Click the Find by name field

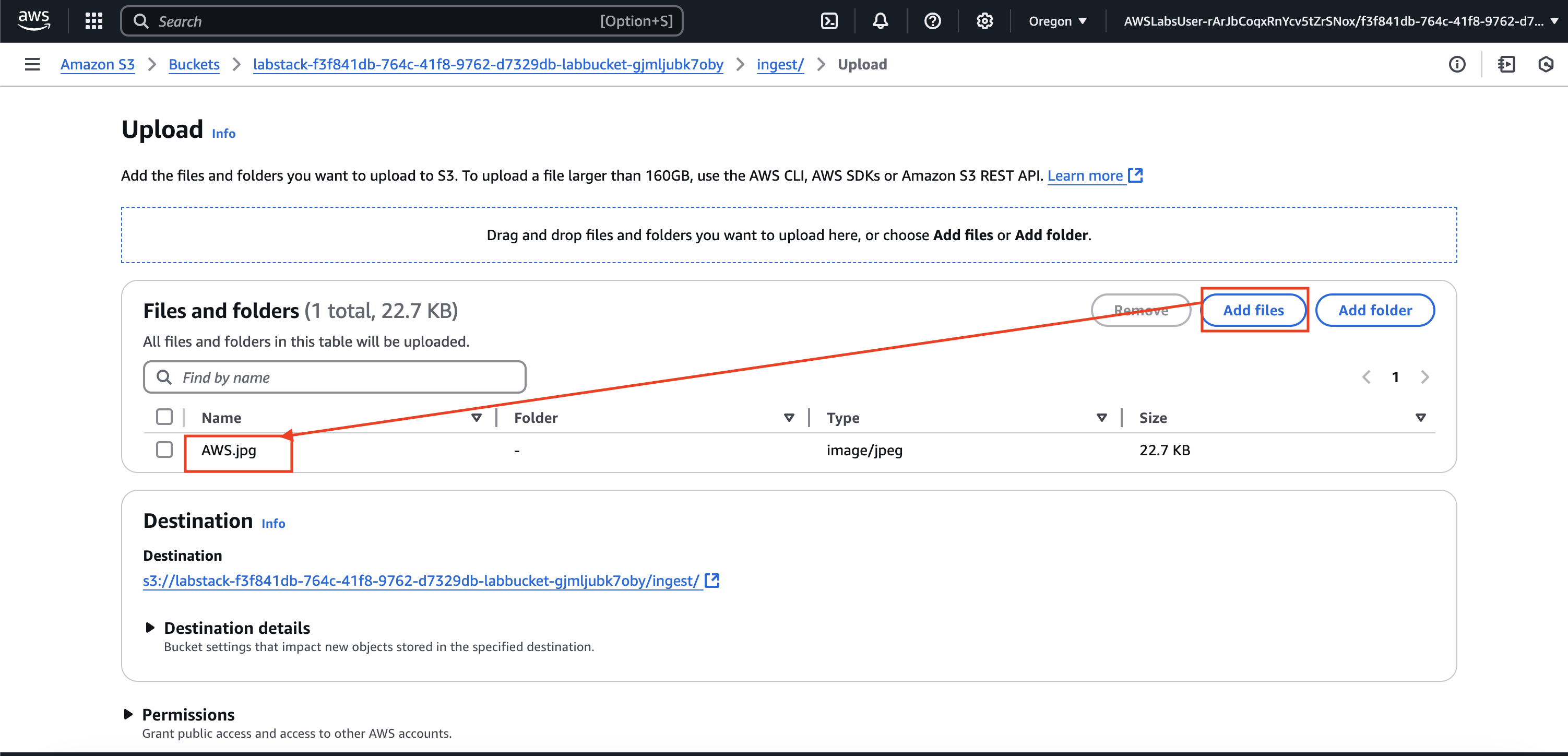(335, 377)
